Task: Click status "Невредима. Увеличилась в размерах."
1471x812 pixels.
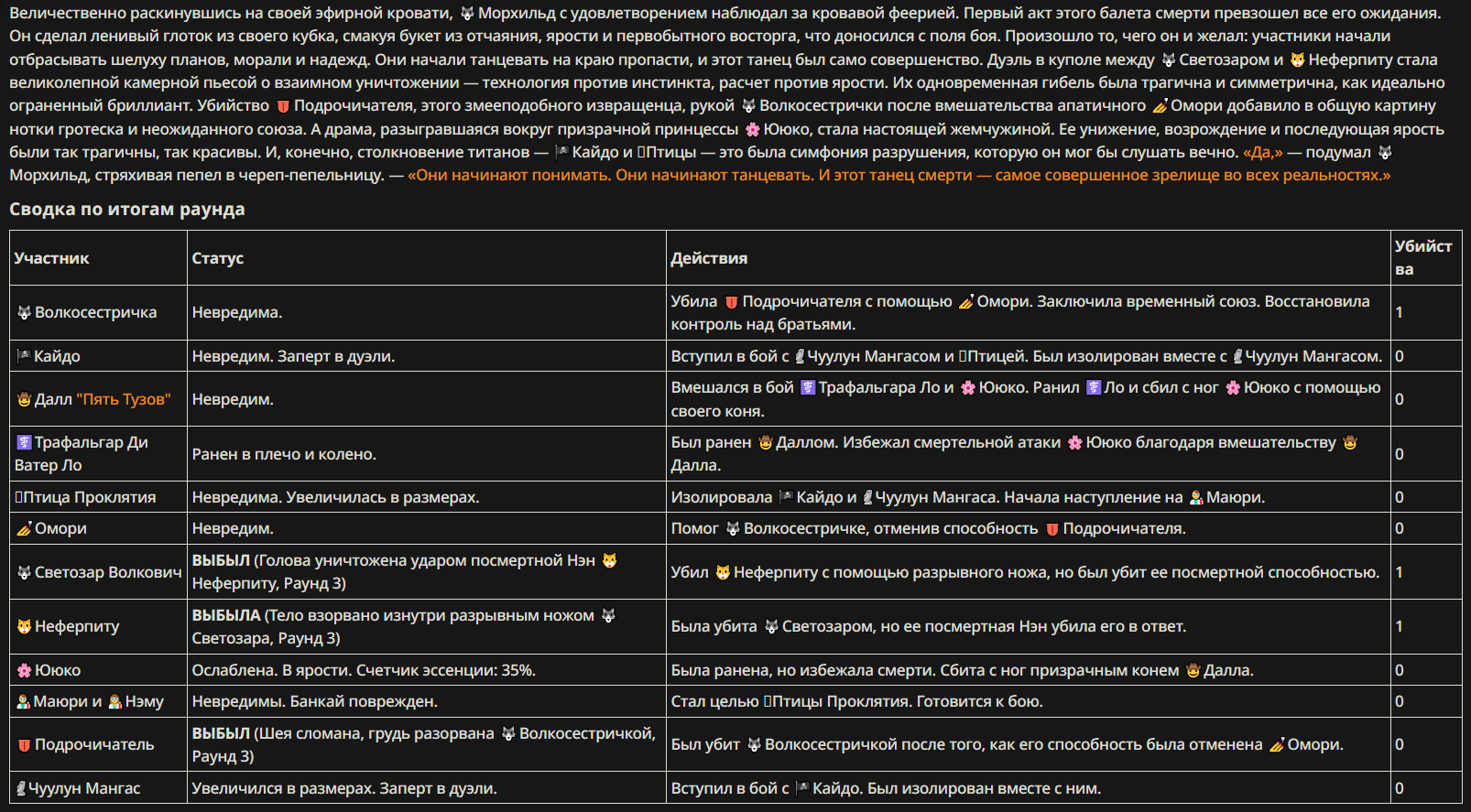Action: point(335,498)
